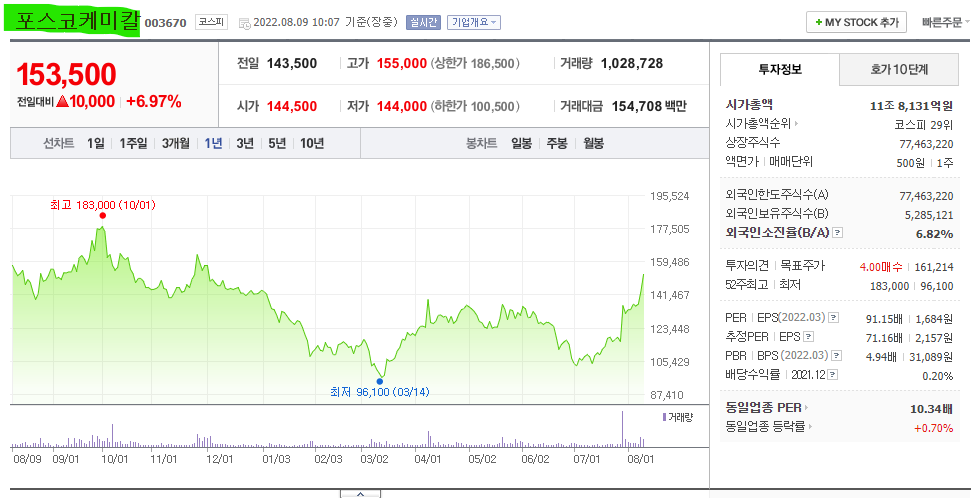Open the help icon next to PBR BPS(2022.03)
Image resolution: width=980 pixels, height=498 pixels.
pos(837,356)
